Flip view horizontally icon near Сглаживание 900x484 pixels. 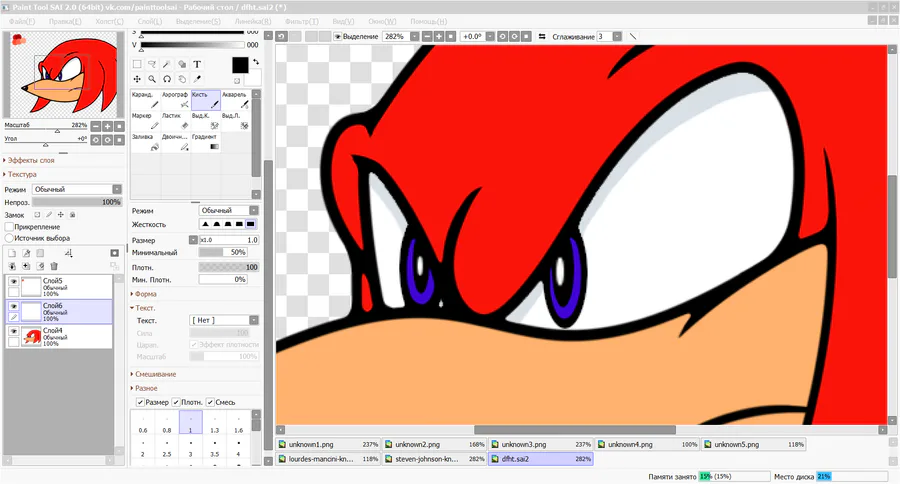tap(542, 36)
